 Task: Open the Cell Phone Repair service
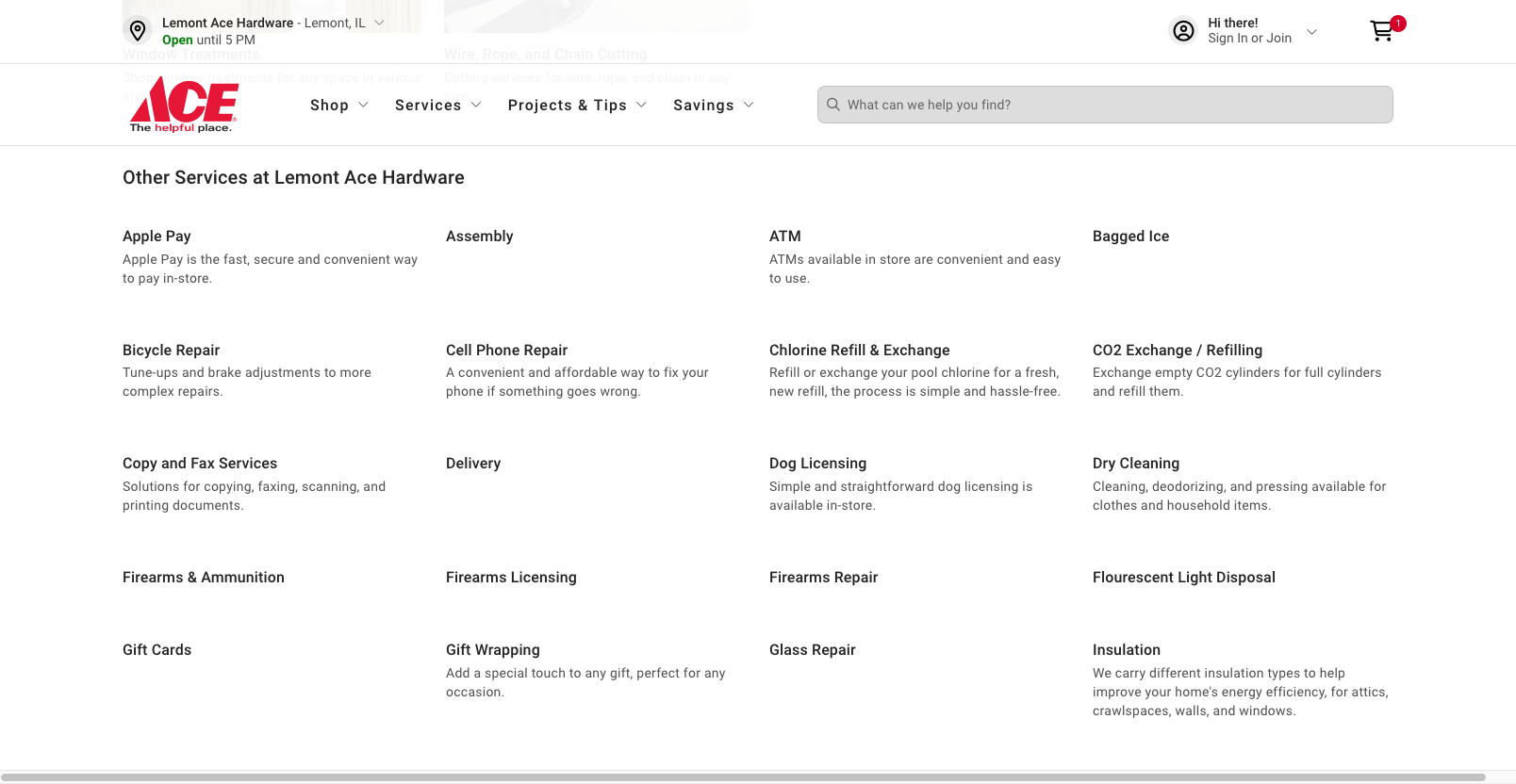coord(506,351)
